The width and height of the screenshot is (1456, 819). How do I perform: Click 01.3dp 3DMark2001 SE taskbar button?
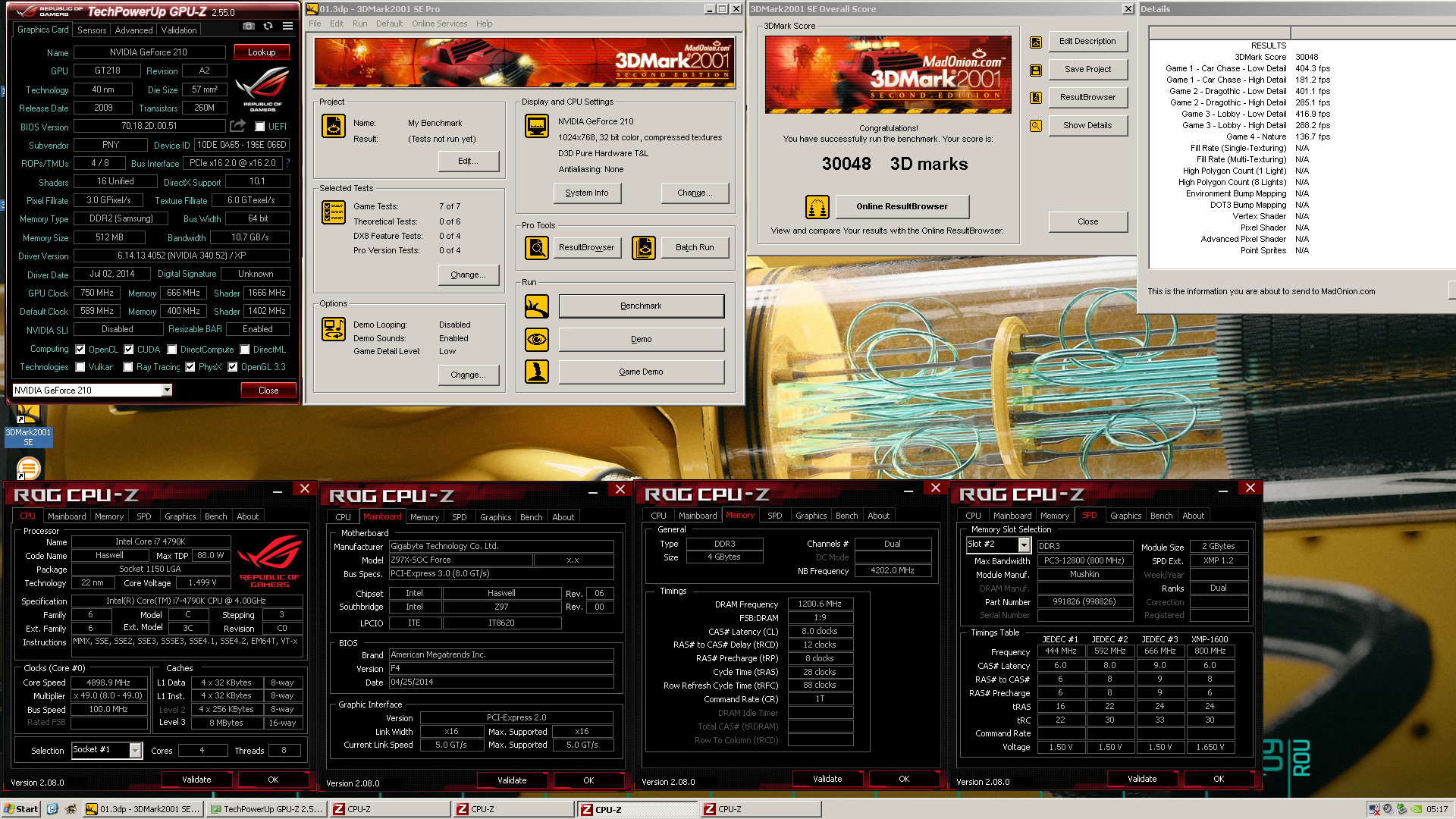(x=143, y=809)
